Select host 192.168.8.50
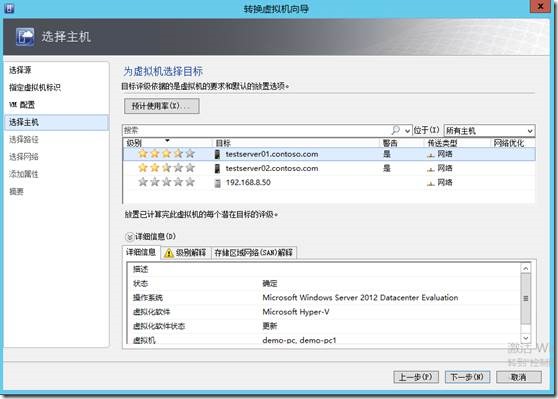This screenshot has width=558, height=399. [248, 183]
